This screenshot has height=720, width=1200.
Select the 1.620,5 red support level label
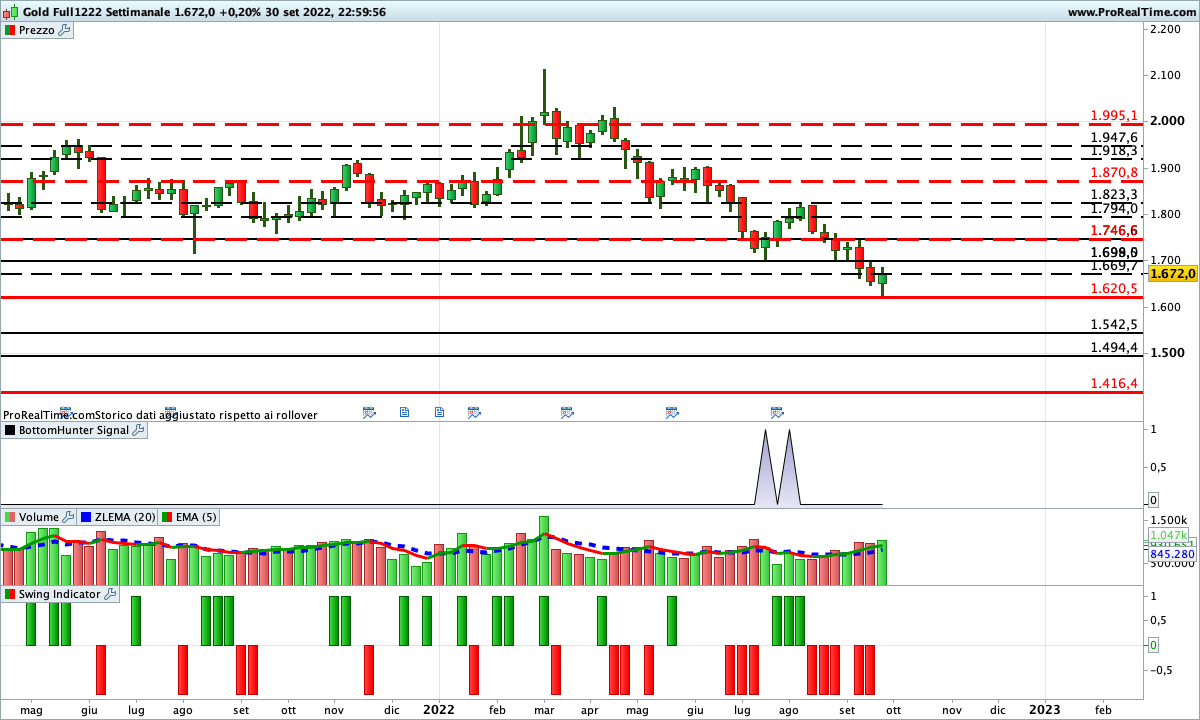pos(1114,288)
